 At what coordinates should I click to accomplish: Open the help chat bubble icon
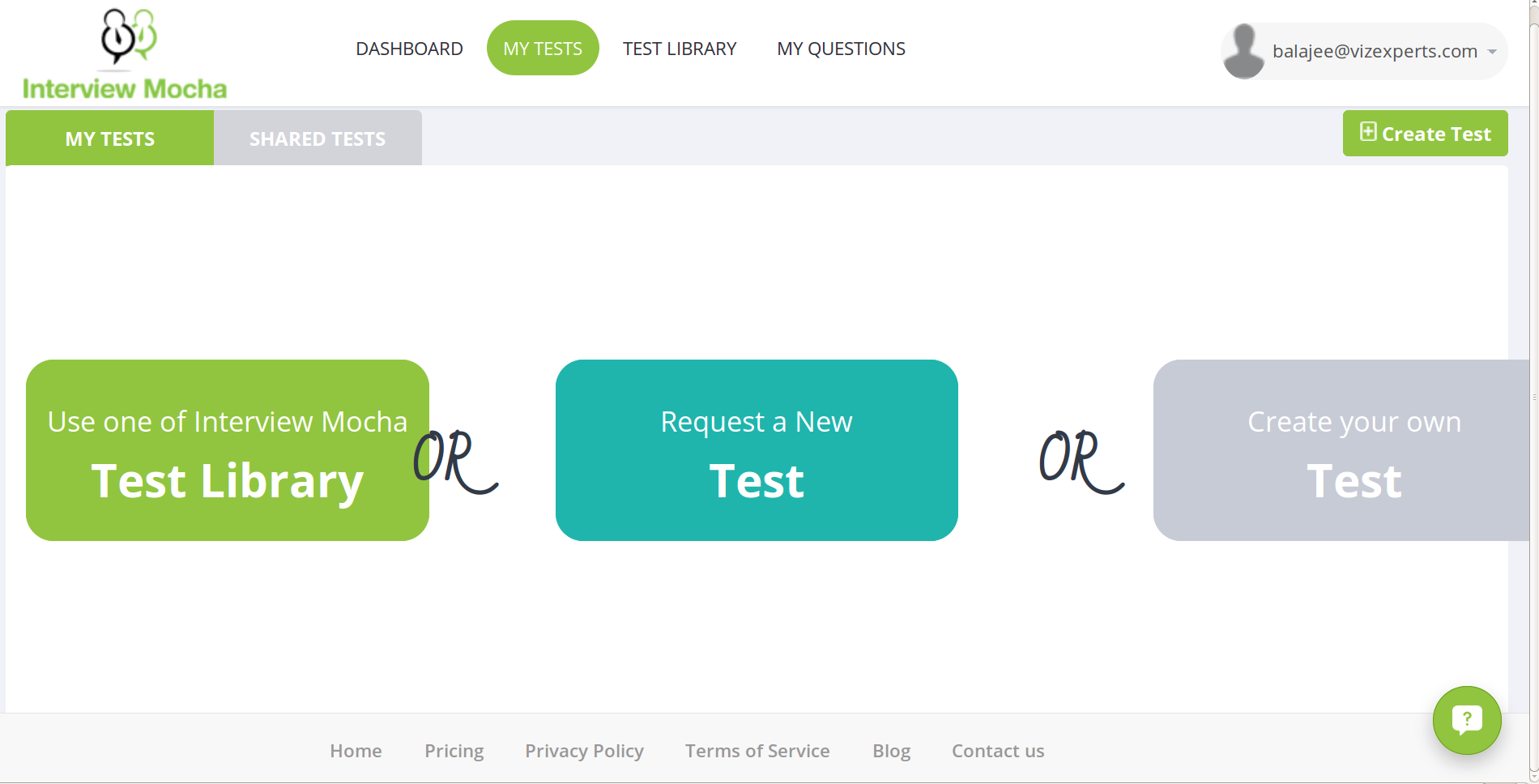[1467, 720]
